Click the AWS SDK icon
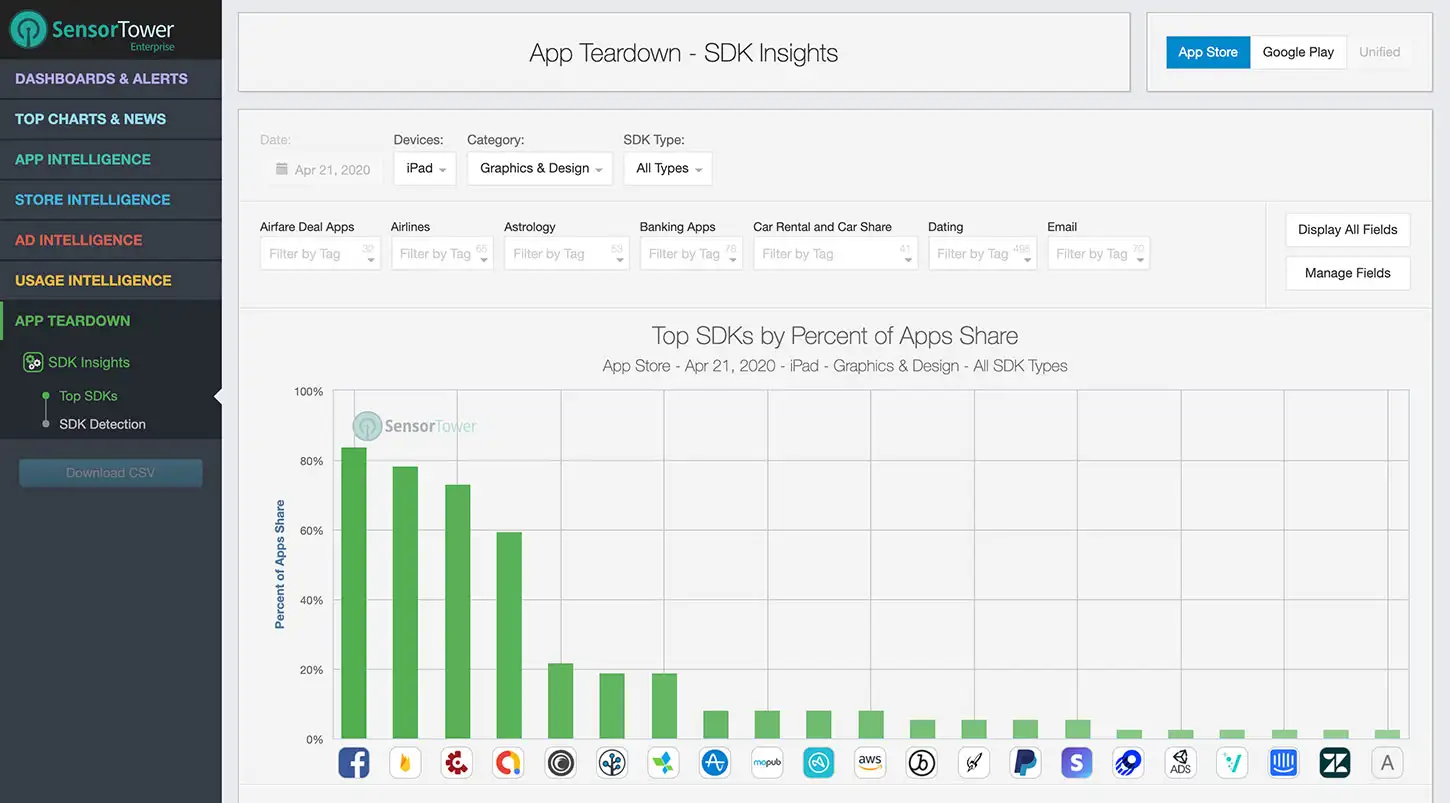1450x803 pixels. pos(870,763)
